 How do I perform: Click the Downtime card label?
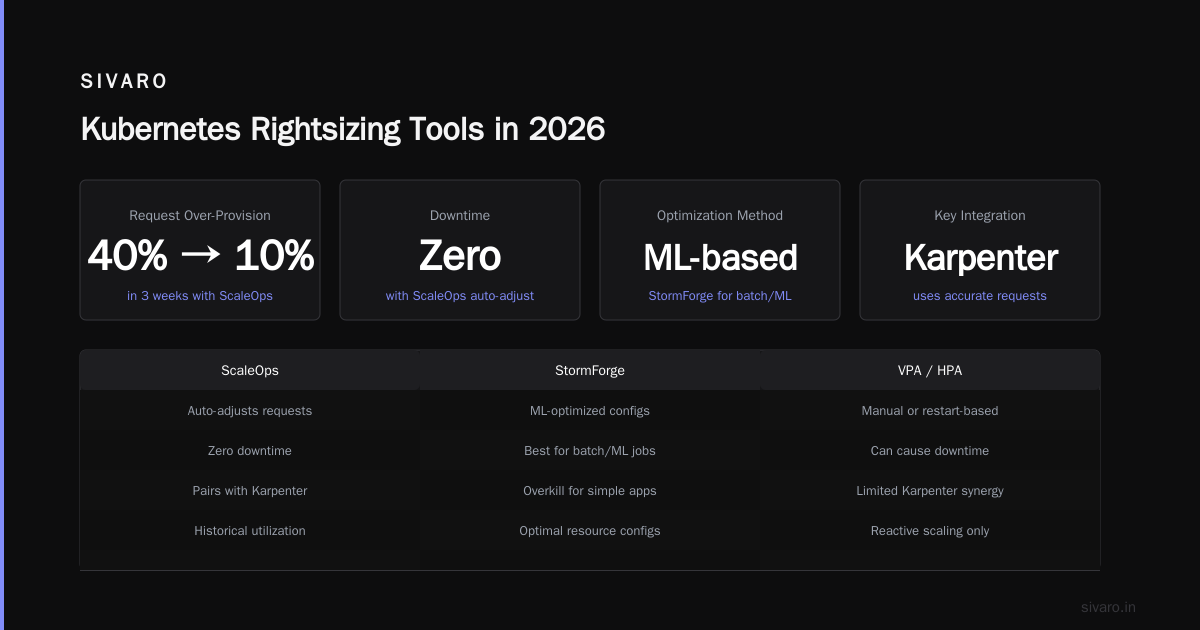pyautogui.click(x=460, y=215)
